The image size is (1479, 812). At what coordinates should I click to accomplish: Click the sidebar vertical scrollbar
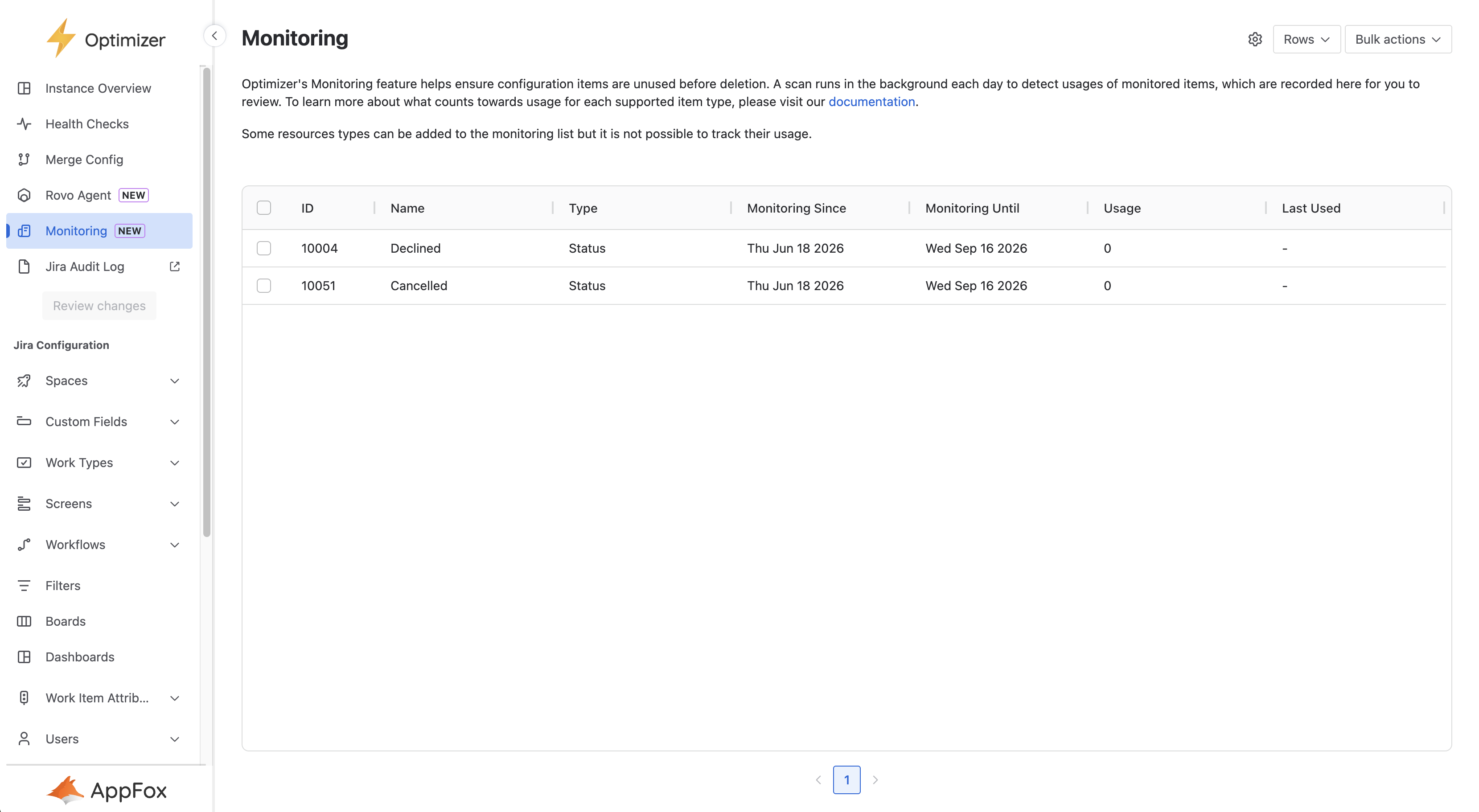(x=207, y=302)
